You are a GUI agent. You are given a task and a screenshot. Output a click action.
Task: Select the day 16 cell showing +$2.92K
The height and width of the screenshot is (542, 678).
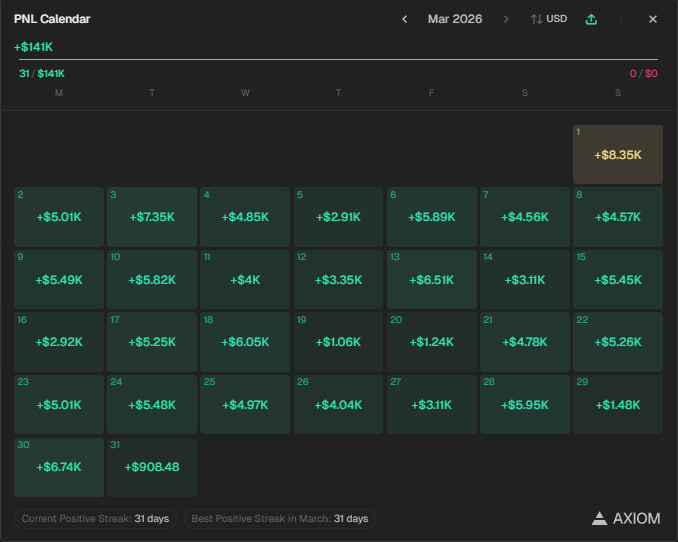pos(59,342)
